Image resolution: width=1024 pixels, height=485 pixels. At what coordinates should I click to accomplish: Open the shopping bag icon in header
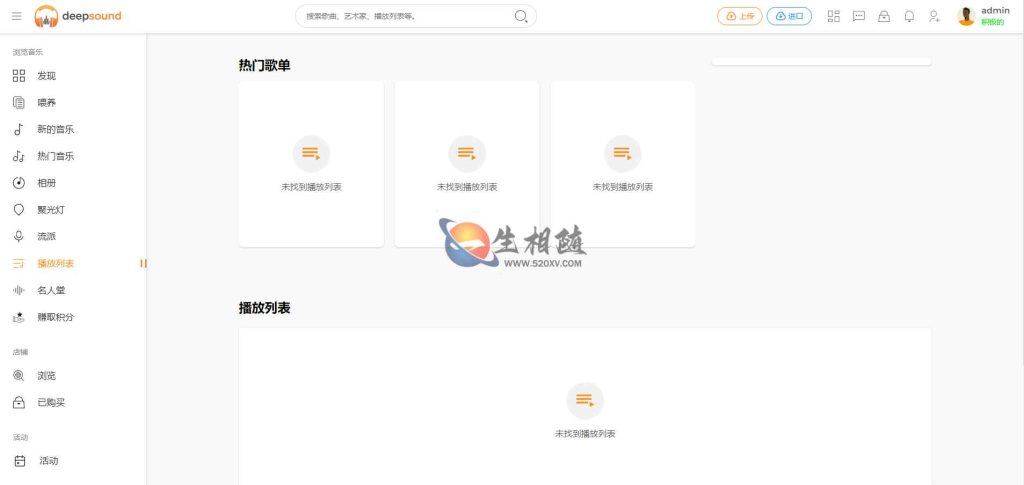884,16
